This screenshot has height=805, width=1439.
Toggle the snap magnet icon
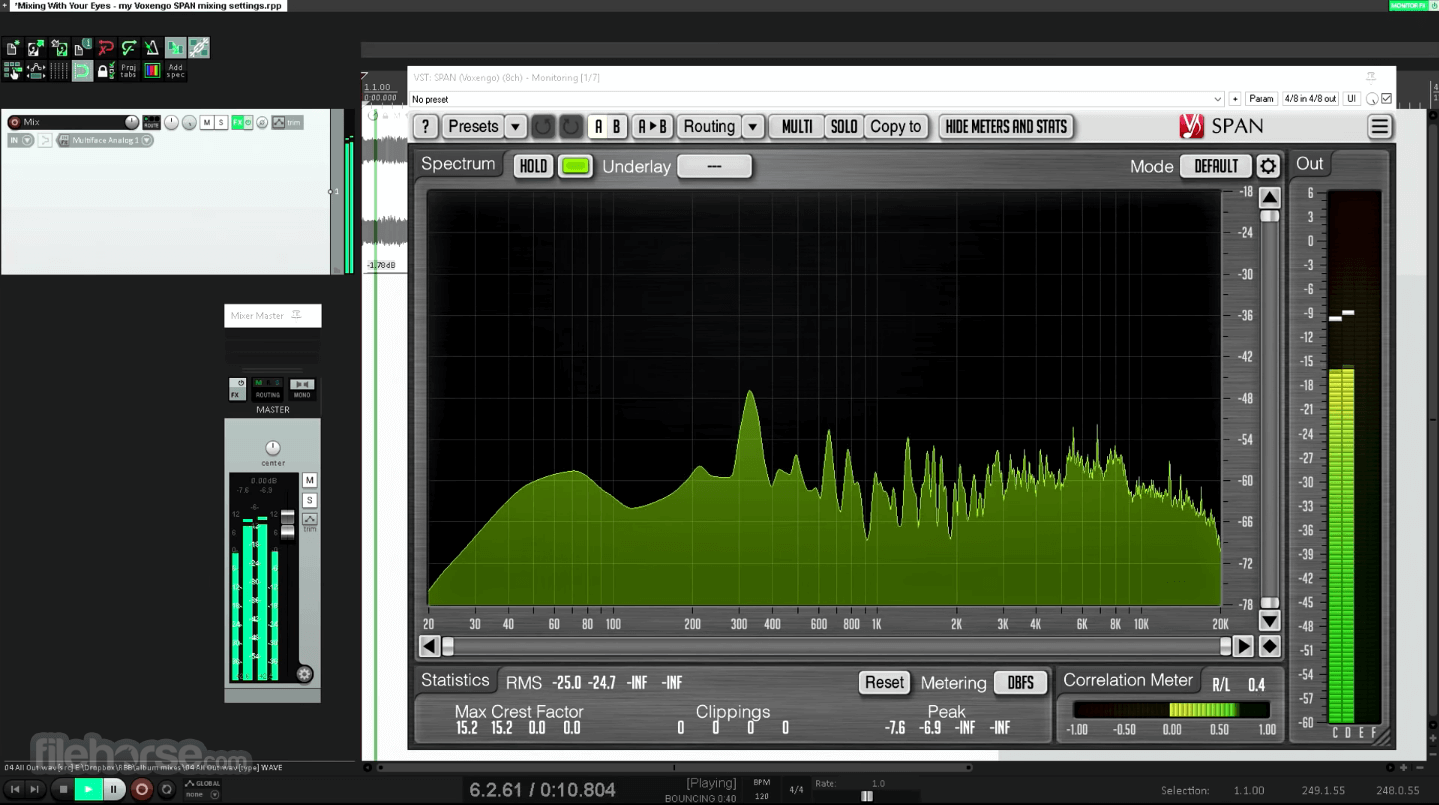[x=82, y=70]
